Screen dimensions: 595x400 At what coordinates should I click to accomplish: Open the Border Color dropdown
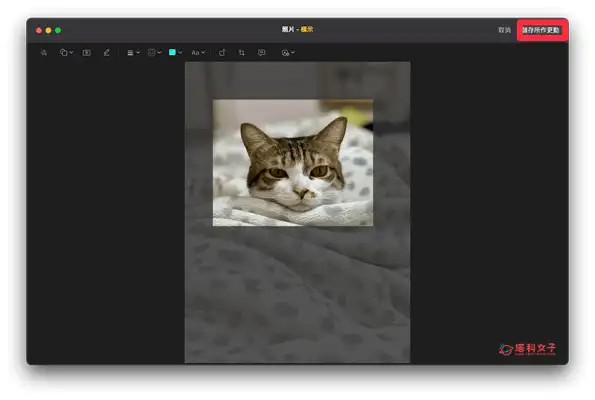coord(154,53)
